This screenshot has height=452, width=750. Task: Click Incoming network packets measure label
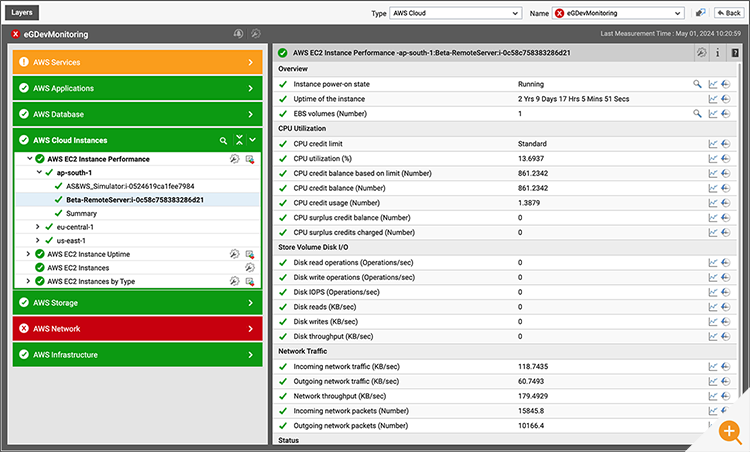point(351,411)
